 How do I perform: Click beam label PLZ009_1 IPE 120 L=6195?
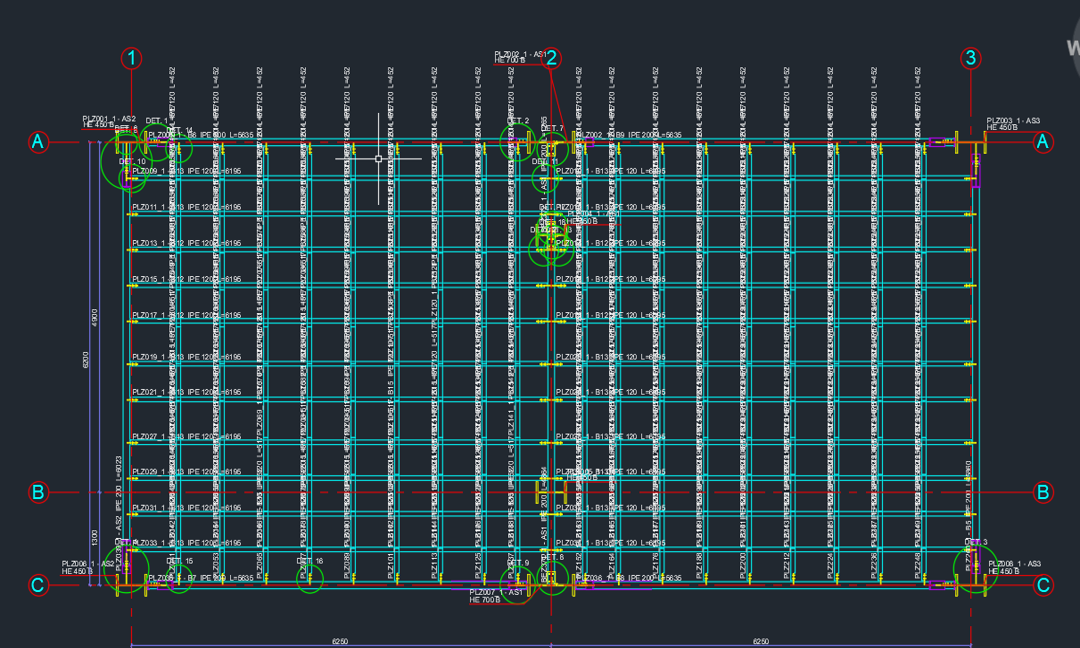(187, 171)
